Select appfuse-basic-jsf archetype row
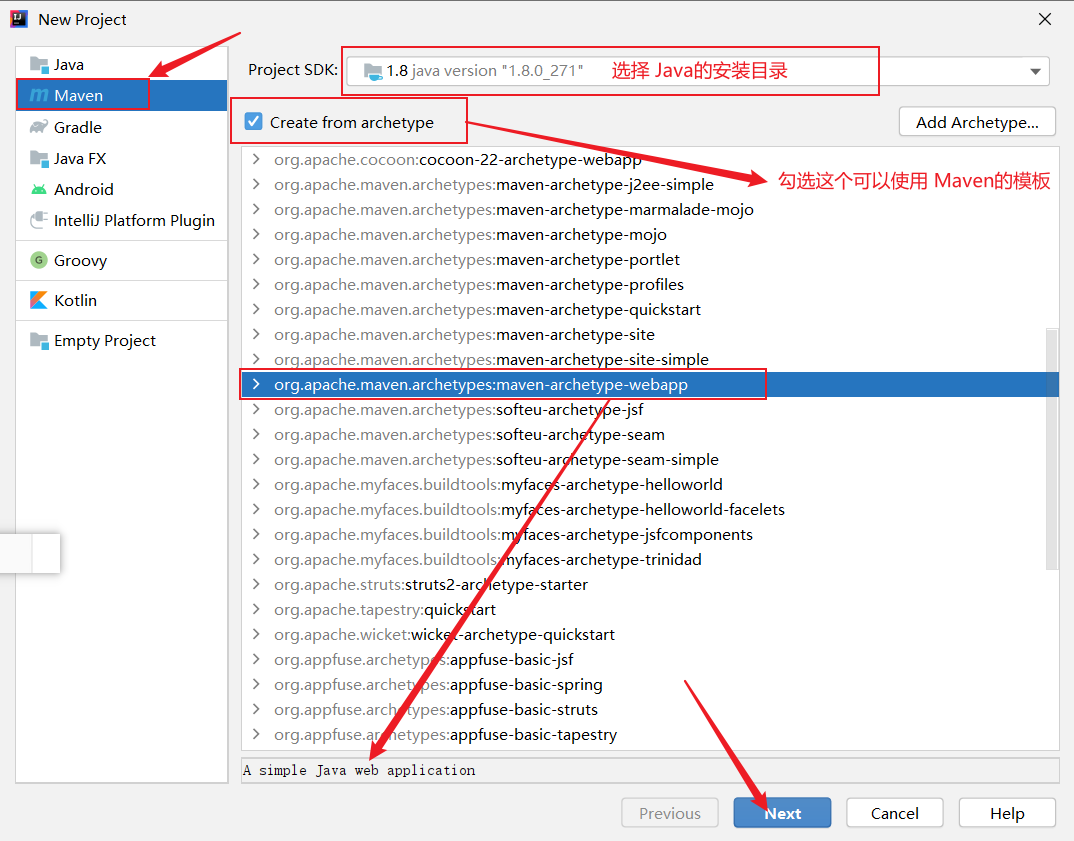Image resolution: width=1074 pixels, height=841 pixels. (x=650, y=659)
